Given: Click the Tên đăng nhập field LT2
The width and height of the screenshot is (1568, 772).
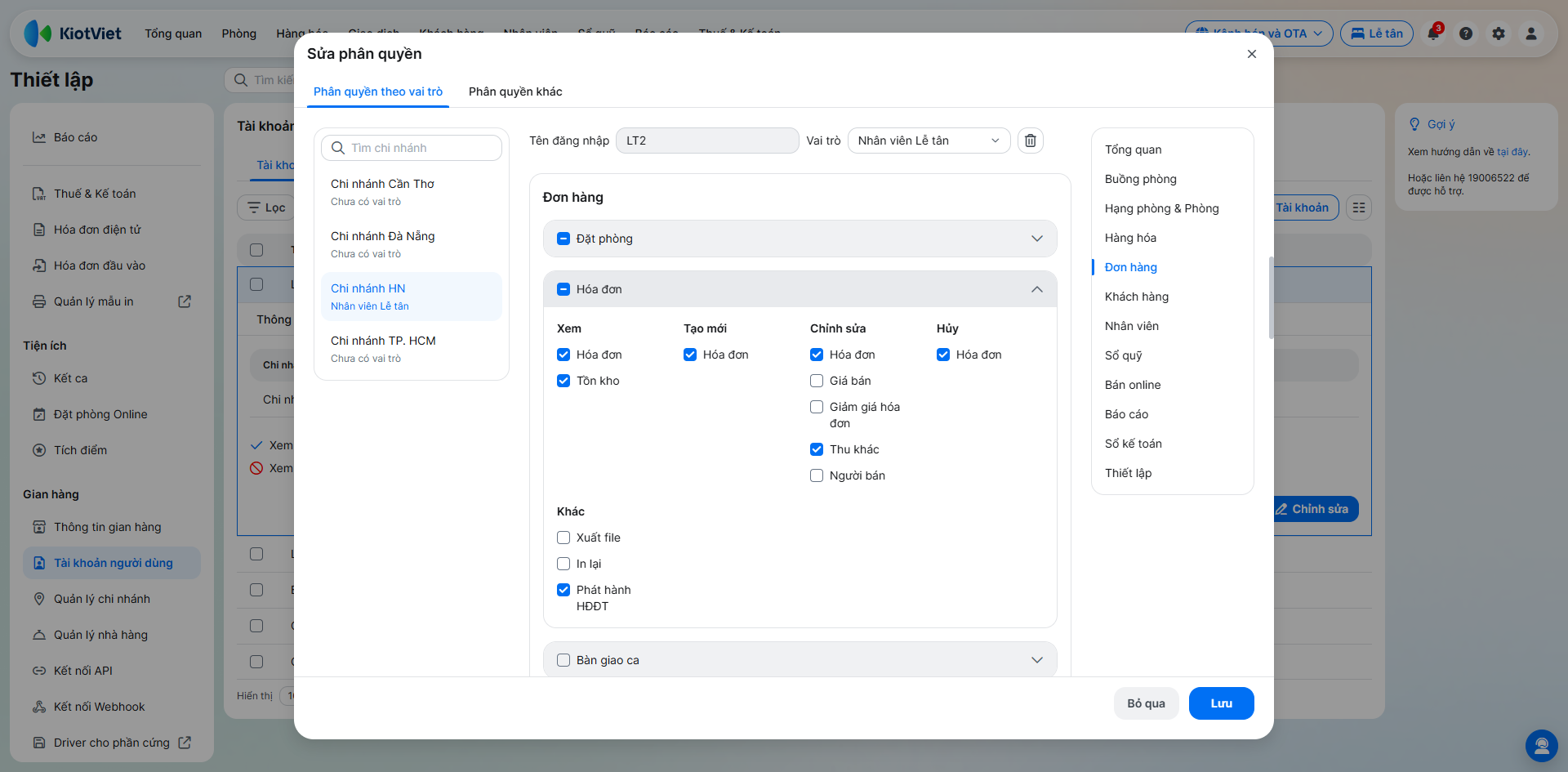Looking at the screenshot, I should [x=707, y=141].
